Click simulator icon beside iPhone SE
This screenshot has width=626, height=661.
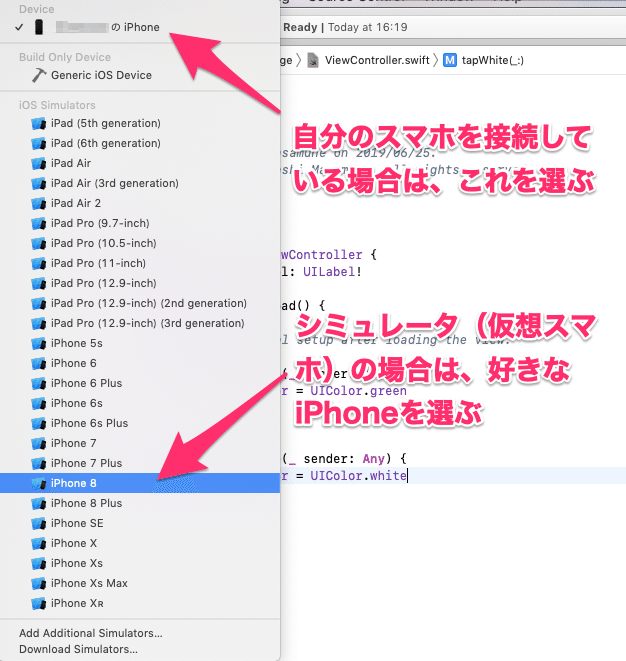coord(39,524)
